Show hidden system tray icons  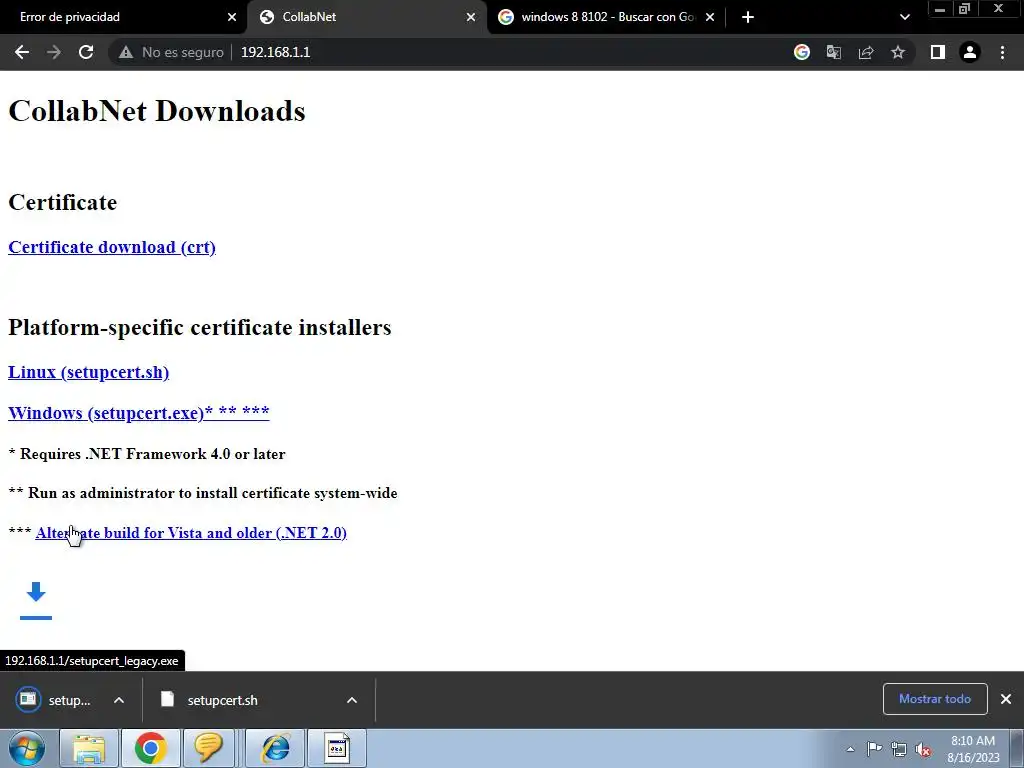click(x=850, y=749)
